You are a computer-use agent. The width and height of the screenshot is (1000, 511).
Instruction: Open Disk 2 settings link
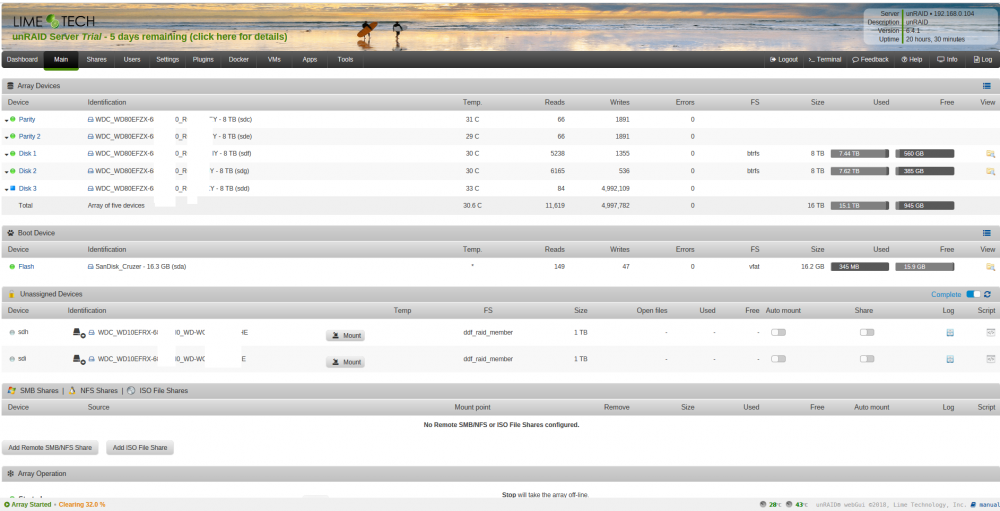[x=27, y=171]
